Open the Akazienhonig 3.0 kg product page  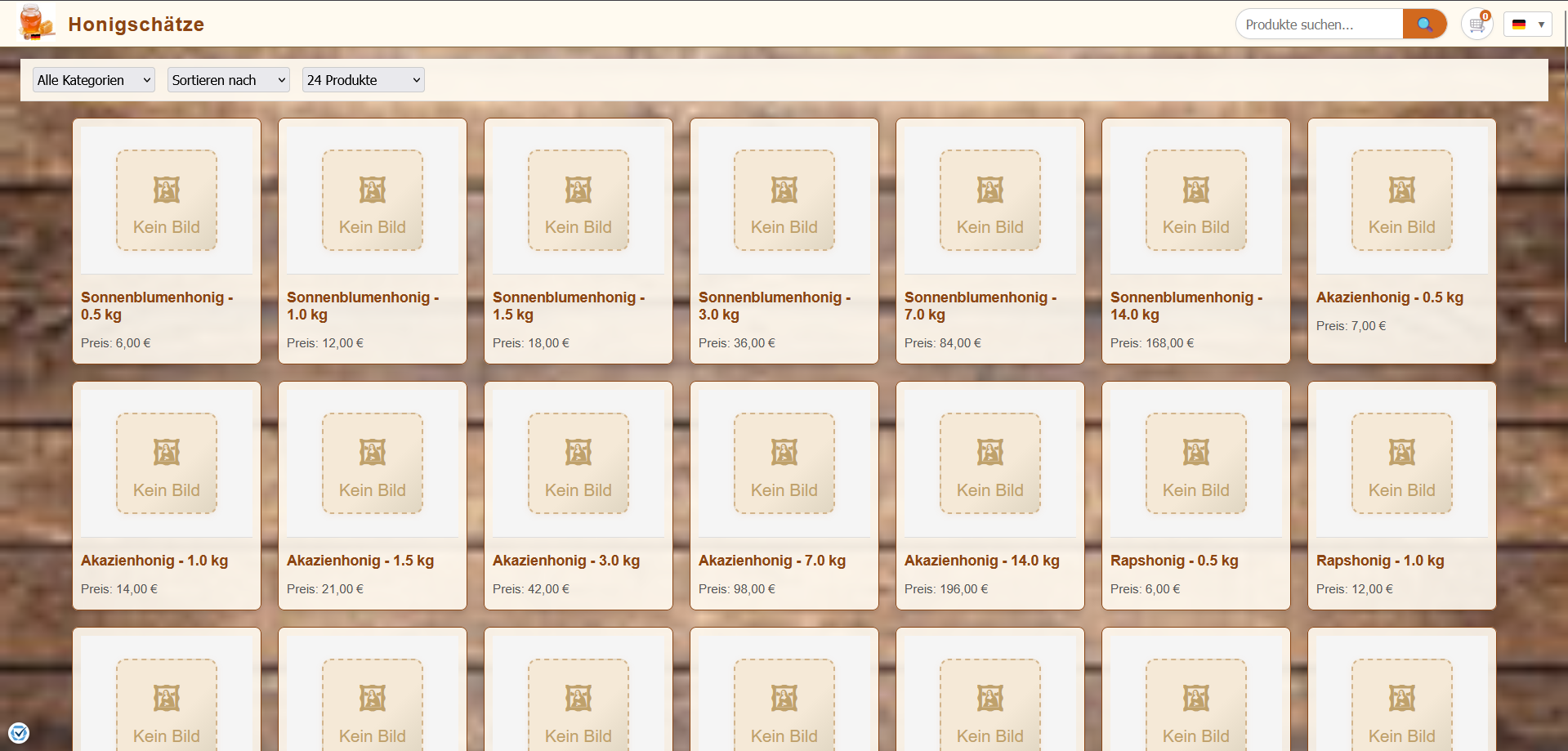565,561
